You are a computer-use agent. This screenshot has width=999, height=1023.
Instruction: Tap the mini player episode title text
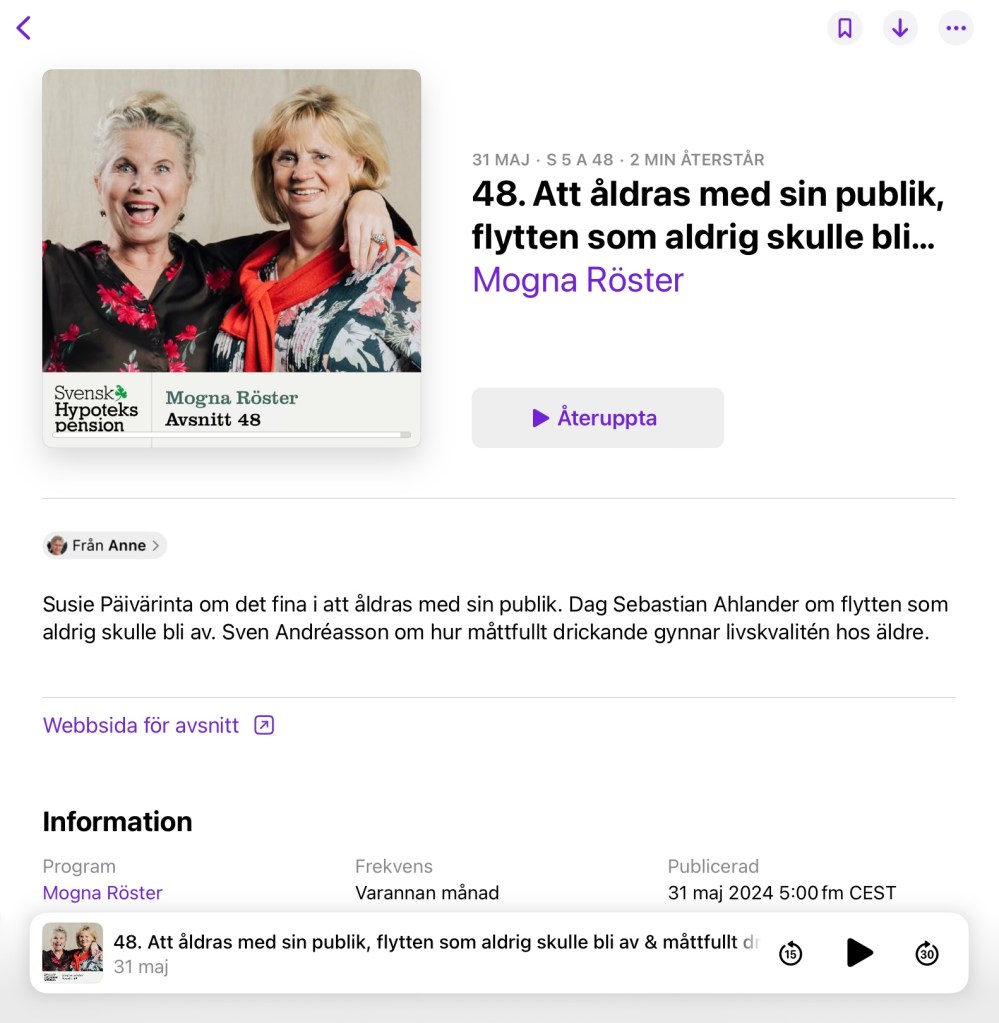click(436, 942)
